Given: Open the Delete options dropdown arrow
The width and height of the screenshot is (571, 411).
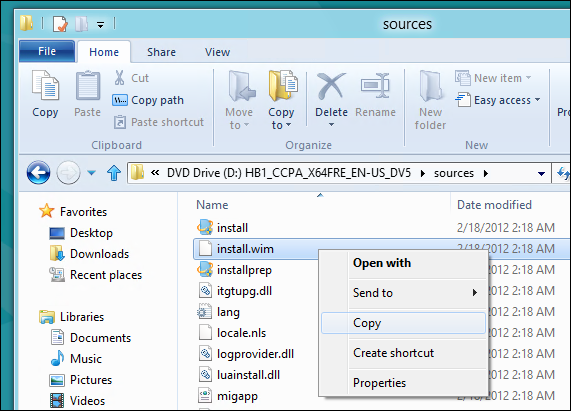Looking at the screenshot, I should [331, 125].
